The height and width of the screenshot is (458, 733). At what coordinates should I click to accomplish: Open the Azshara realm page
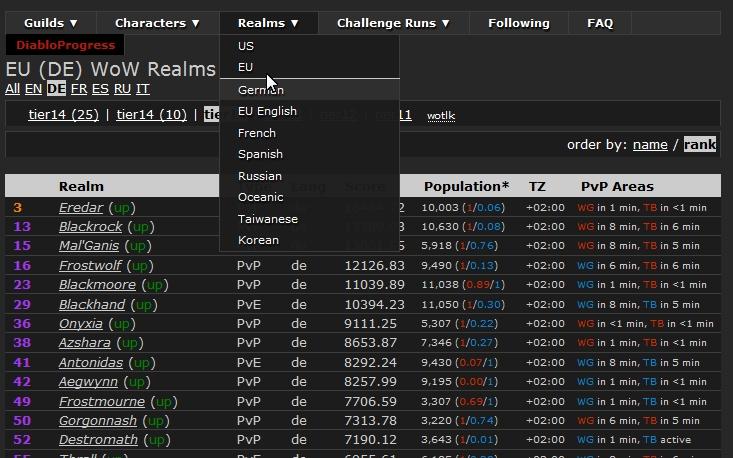[85, 343]
